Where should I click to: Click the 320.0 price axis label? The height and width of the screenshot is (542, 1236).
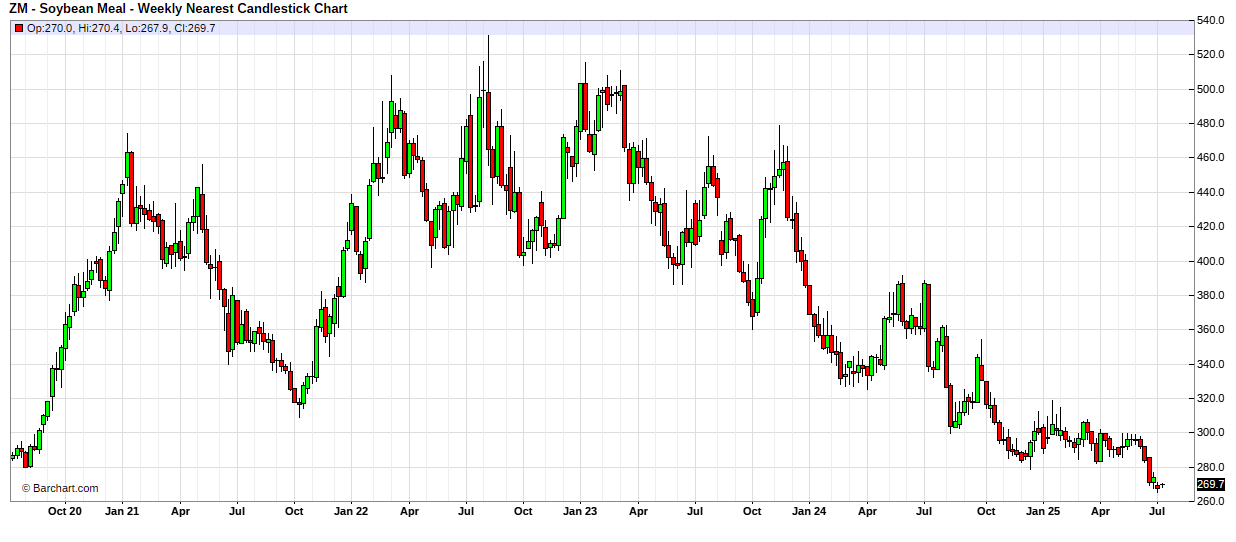1212,398
